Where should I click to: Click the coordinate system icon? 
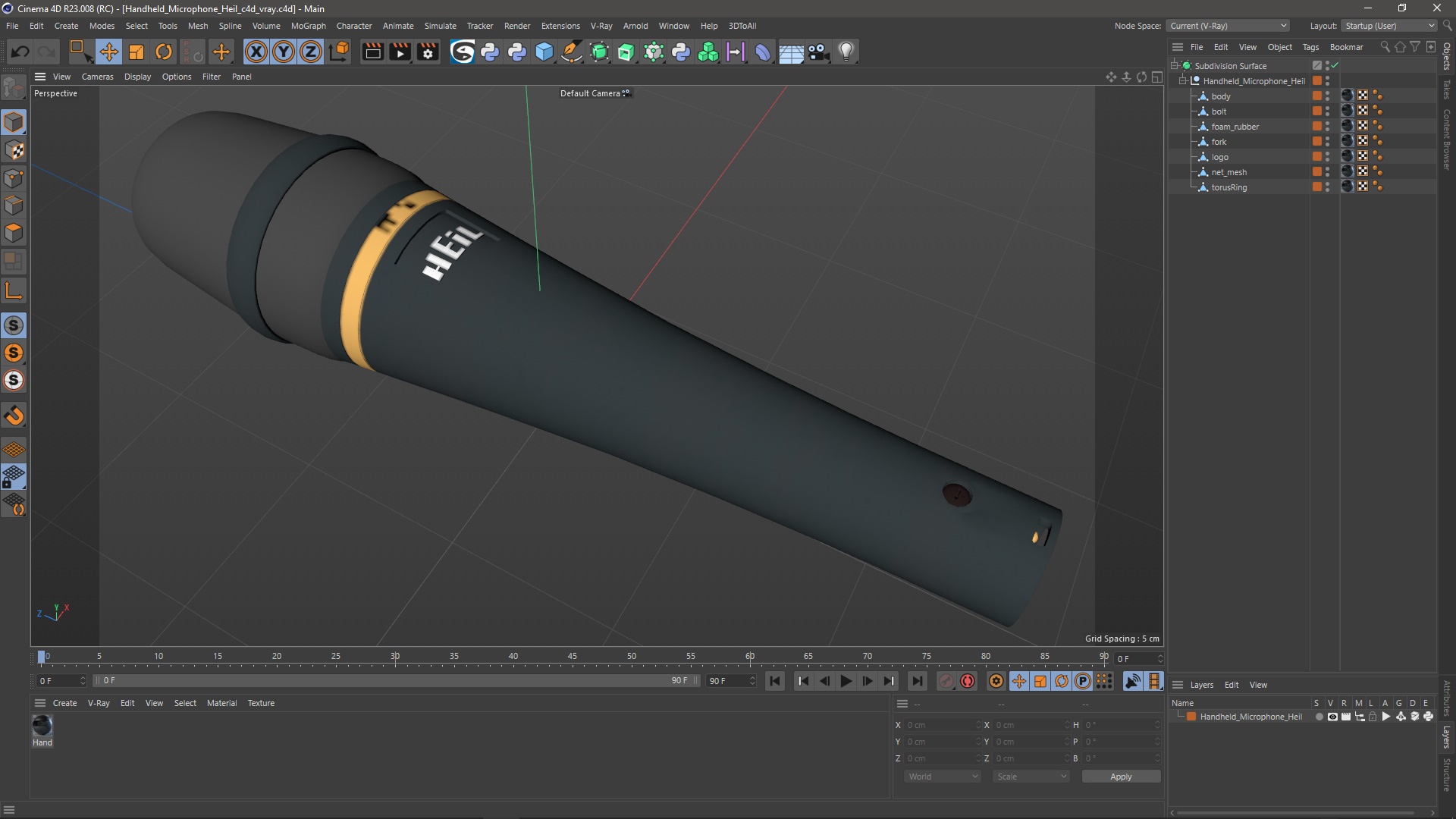pos(340,52)
